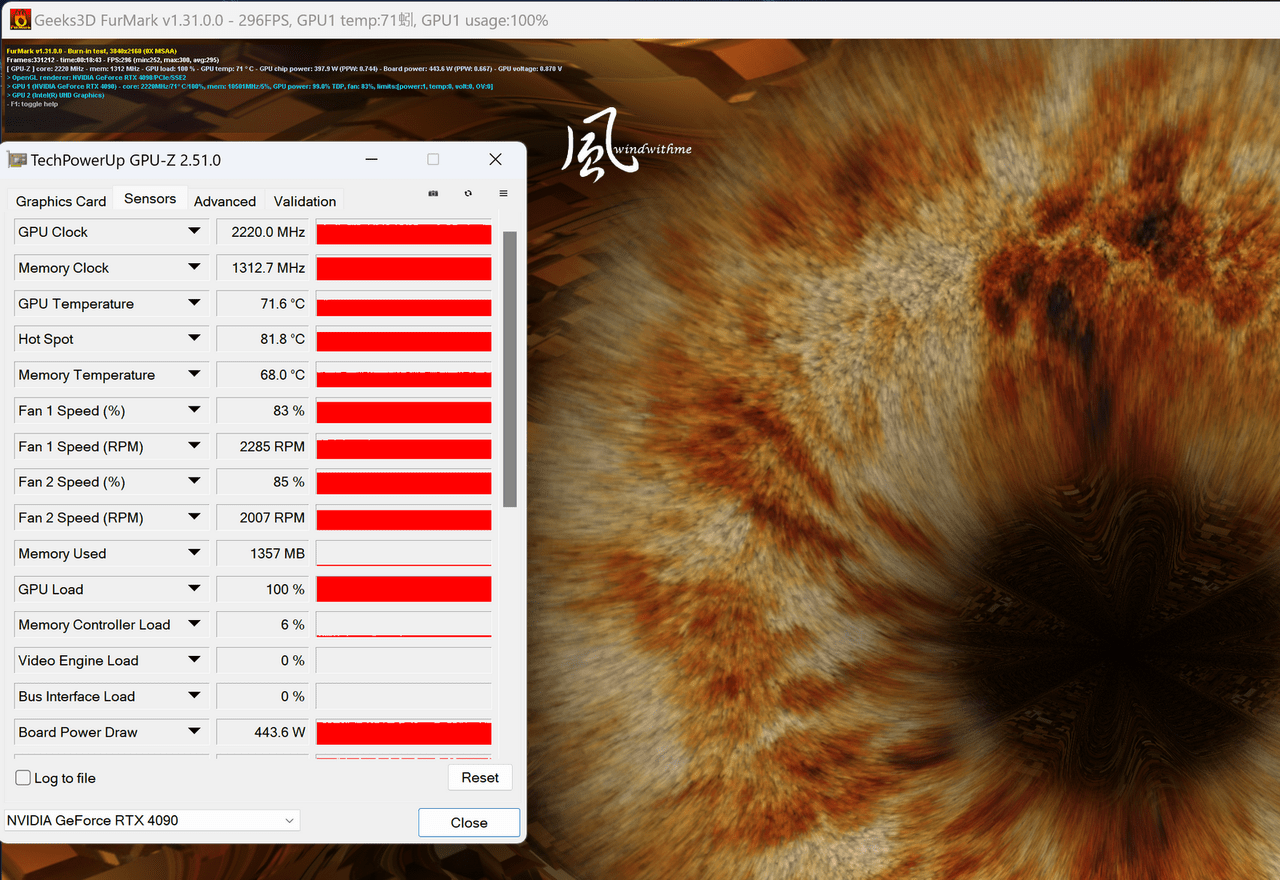1280x880 pixels.
Task: Open the Hot Spot sensor dropdown arrow
Action: point(194,339)
